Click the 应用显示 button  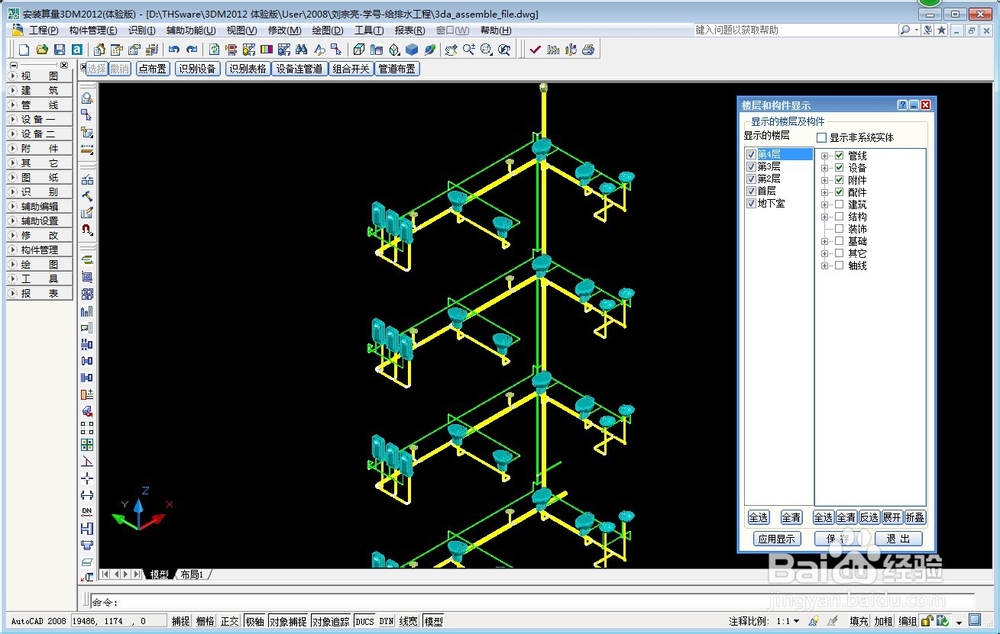[776, 538]
